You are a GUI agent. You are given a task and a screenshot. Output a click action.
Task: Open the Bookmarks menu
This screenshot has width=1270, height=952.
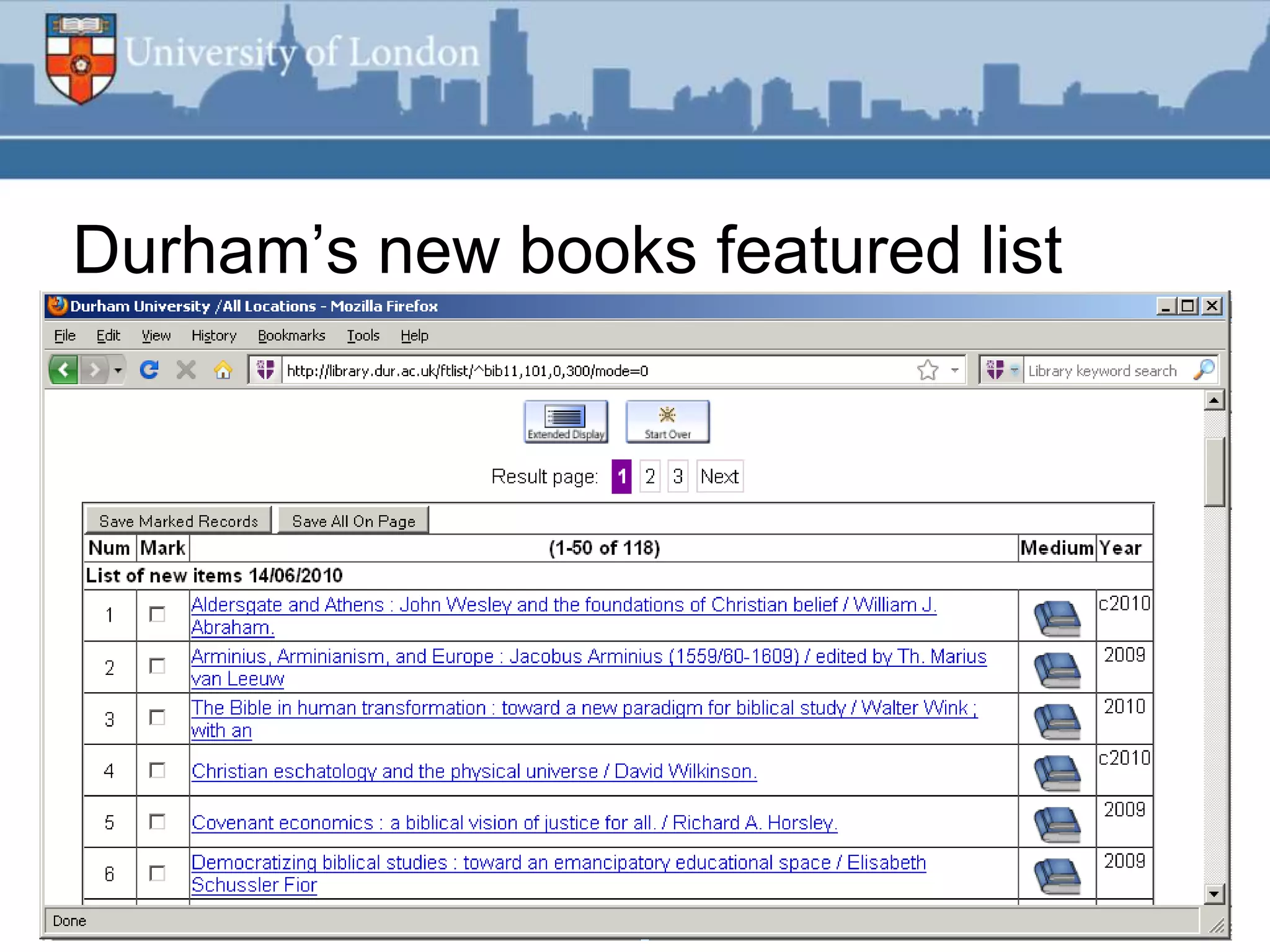[291, 335]
